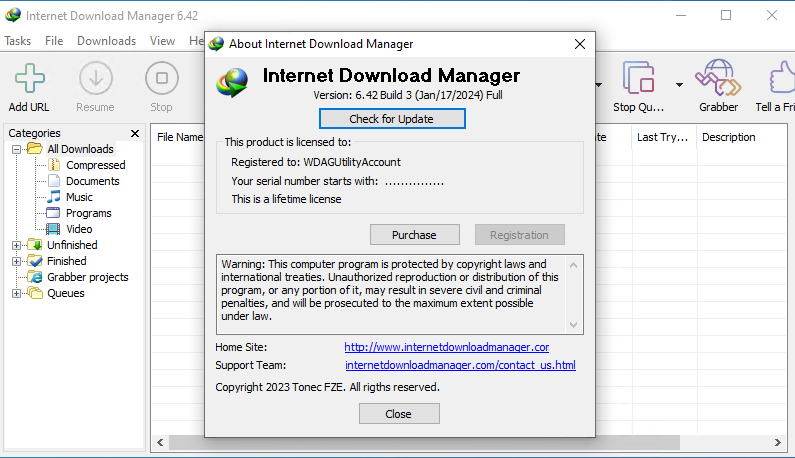Close the Categories panel with X
Image resolution: width=795 pixels, height=458 pixels.
(135, 133)
